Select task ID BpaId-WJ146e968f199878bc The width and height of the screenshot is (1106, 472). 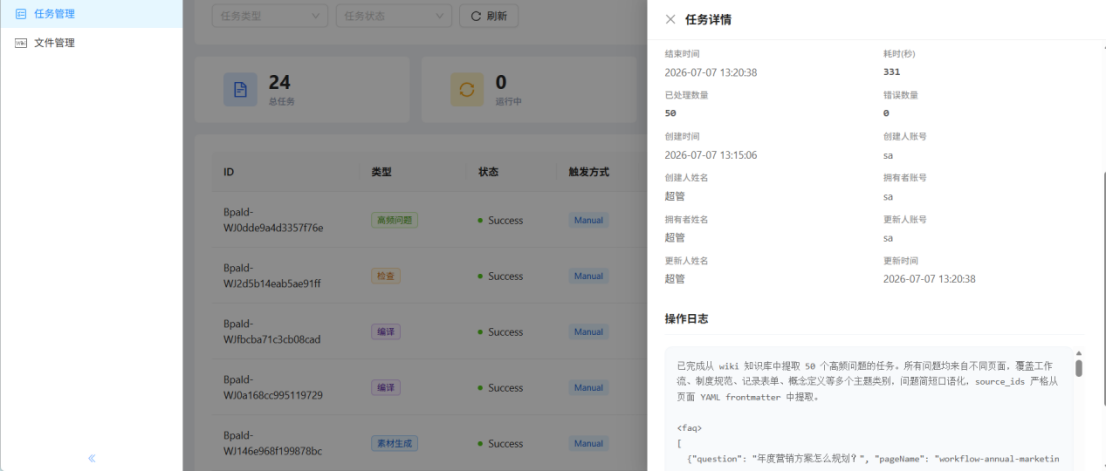pyautogui.click(x=272, y=444)
